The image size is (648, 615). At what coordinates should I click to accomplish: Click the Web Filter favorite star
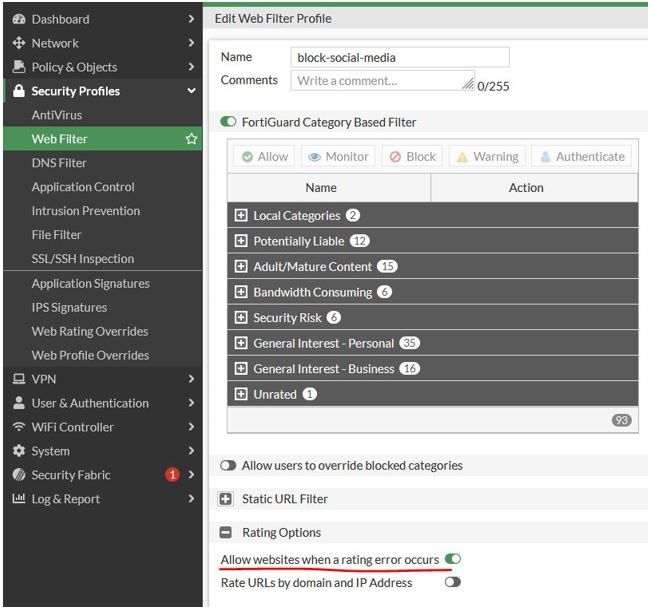pos(191,139)
